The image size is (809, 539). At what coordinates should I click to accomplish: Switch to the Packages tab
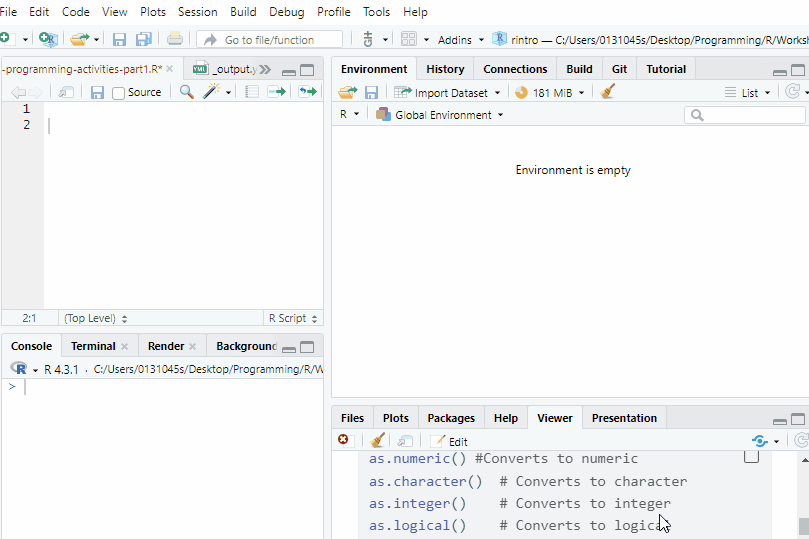click(x=451, y=418)
